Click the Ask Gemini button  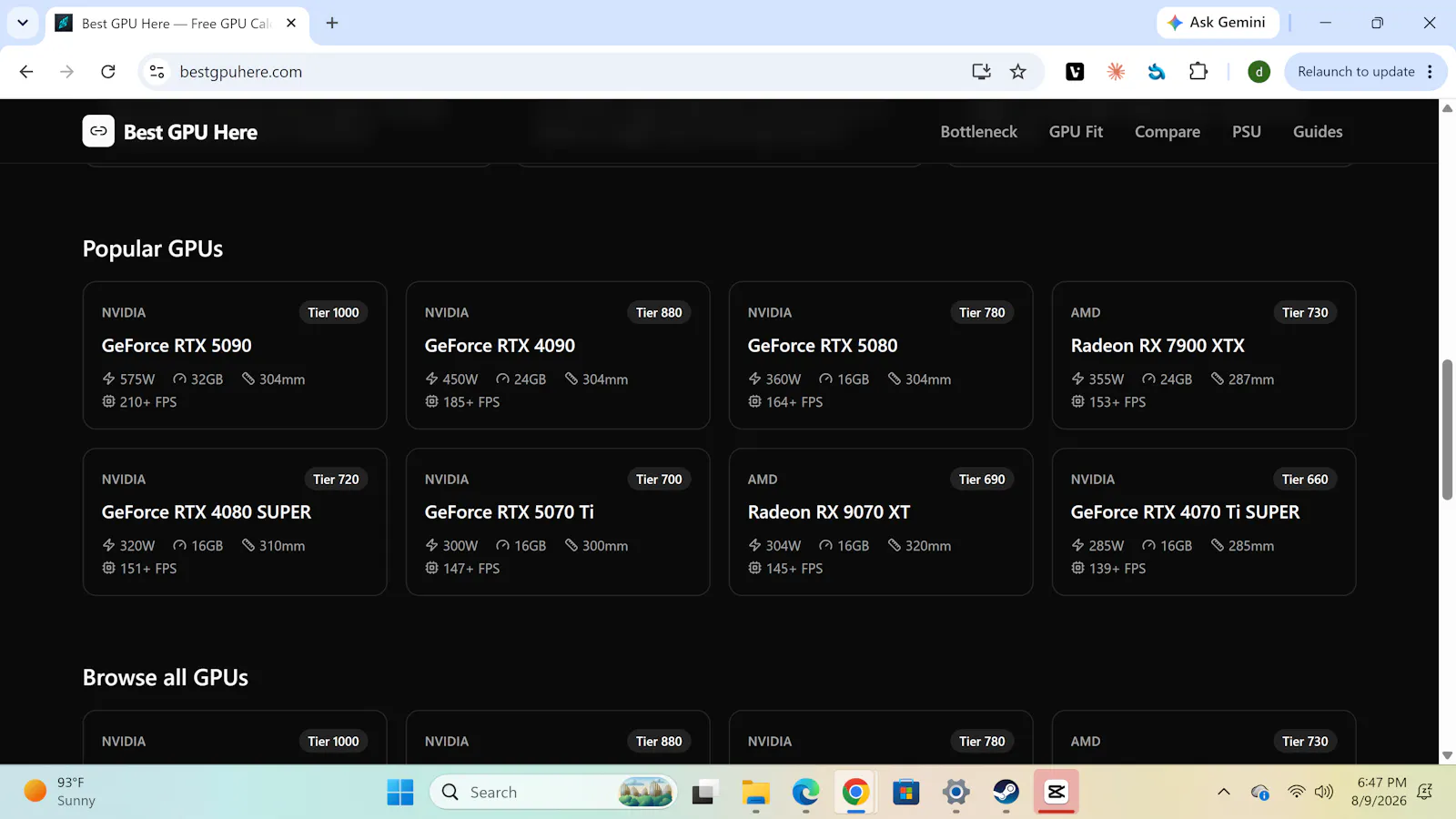click(x=1218, y=23)
